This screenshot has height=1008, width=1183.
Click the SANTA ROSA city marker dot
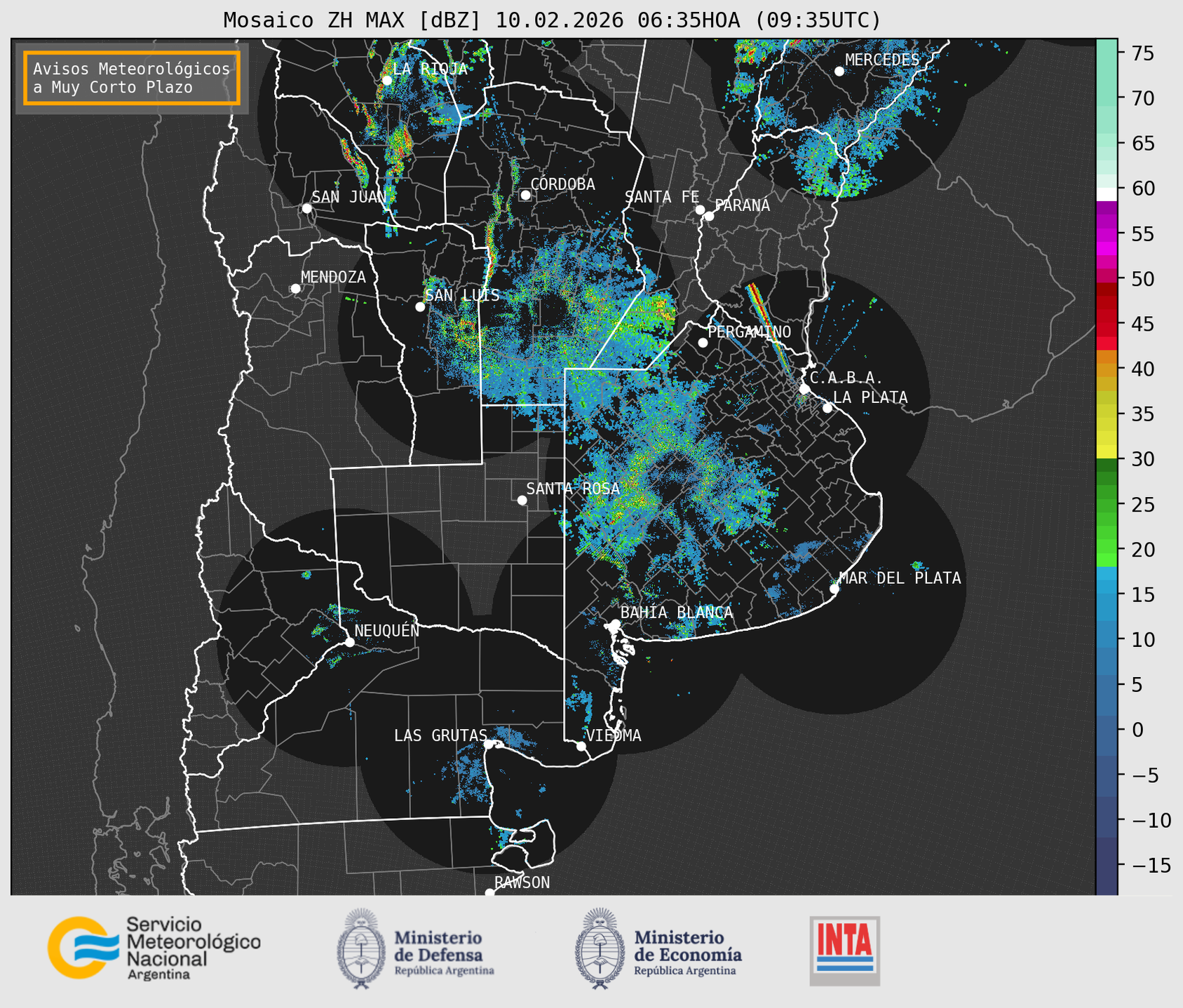click(522, 500)
